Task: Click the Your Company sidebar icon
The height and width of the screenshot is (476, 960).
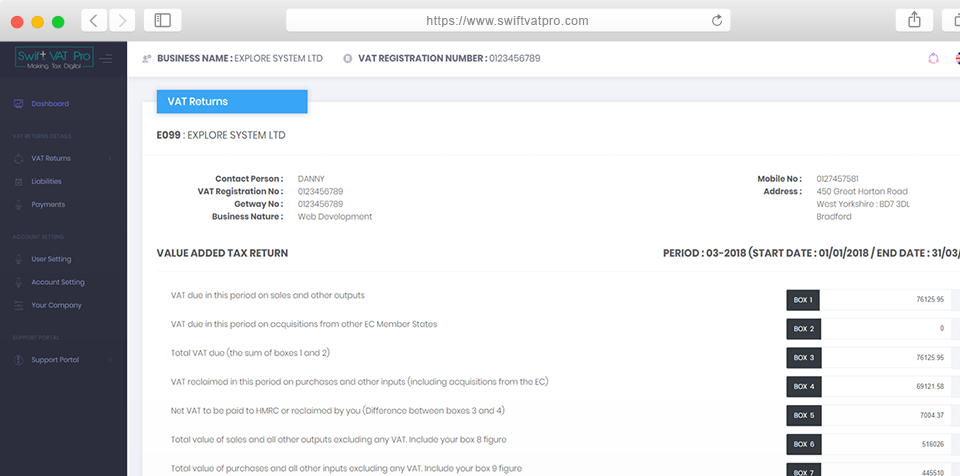Action: point(18,305)
